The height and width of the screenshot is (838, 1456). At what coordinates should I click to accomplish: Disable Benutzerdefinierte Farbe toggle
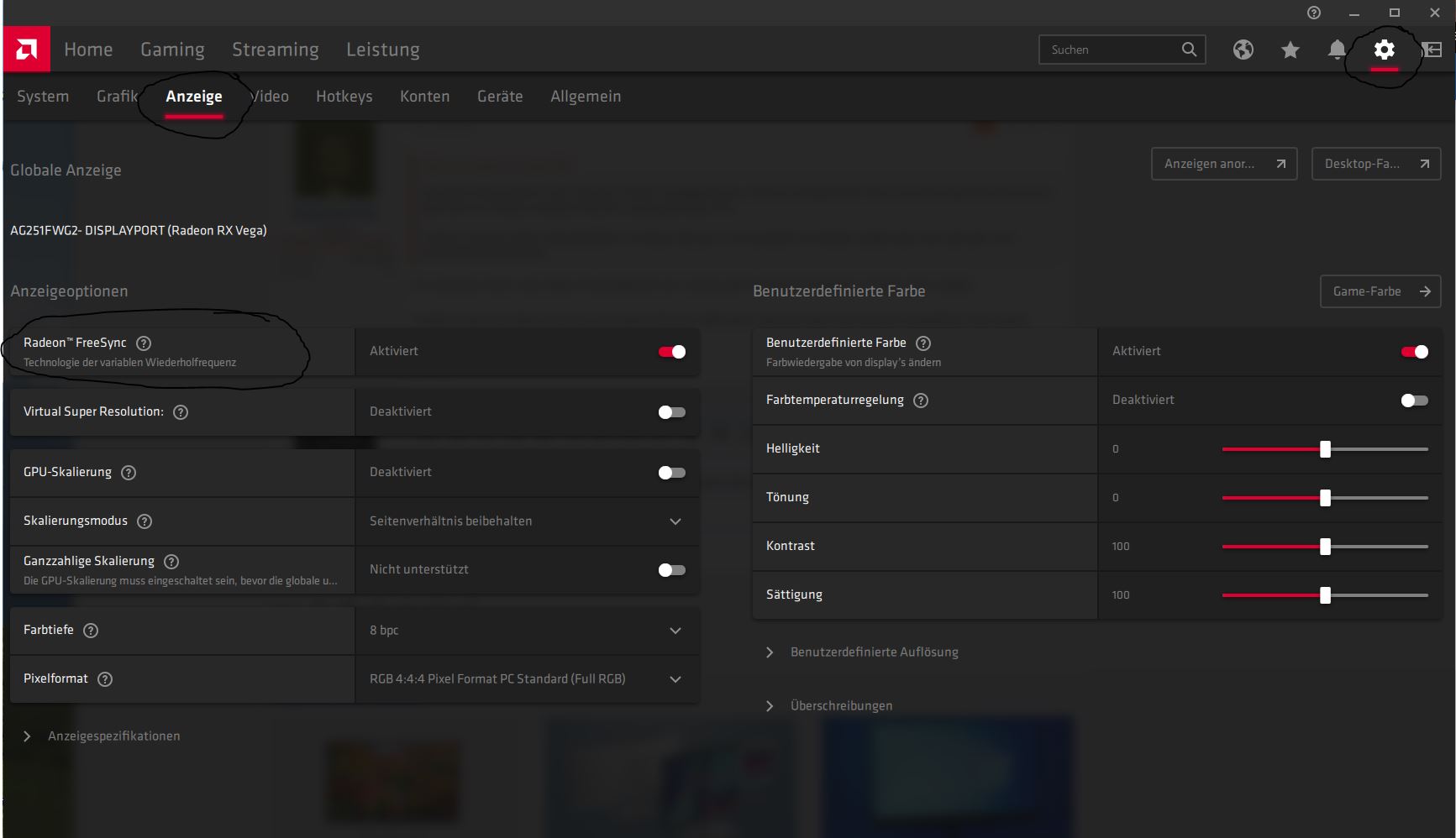[1415, 351]
